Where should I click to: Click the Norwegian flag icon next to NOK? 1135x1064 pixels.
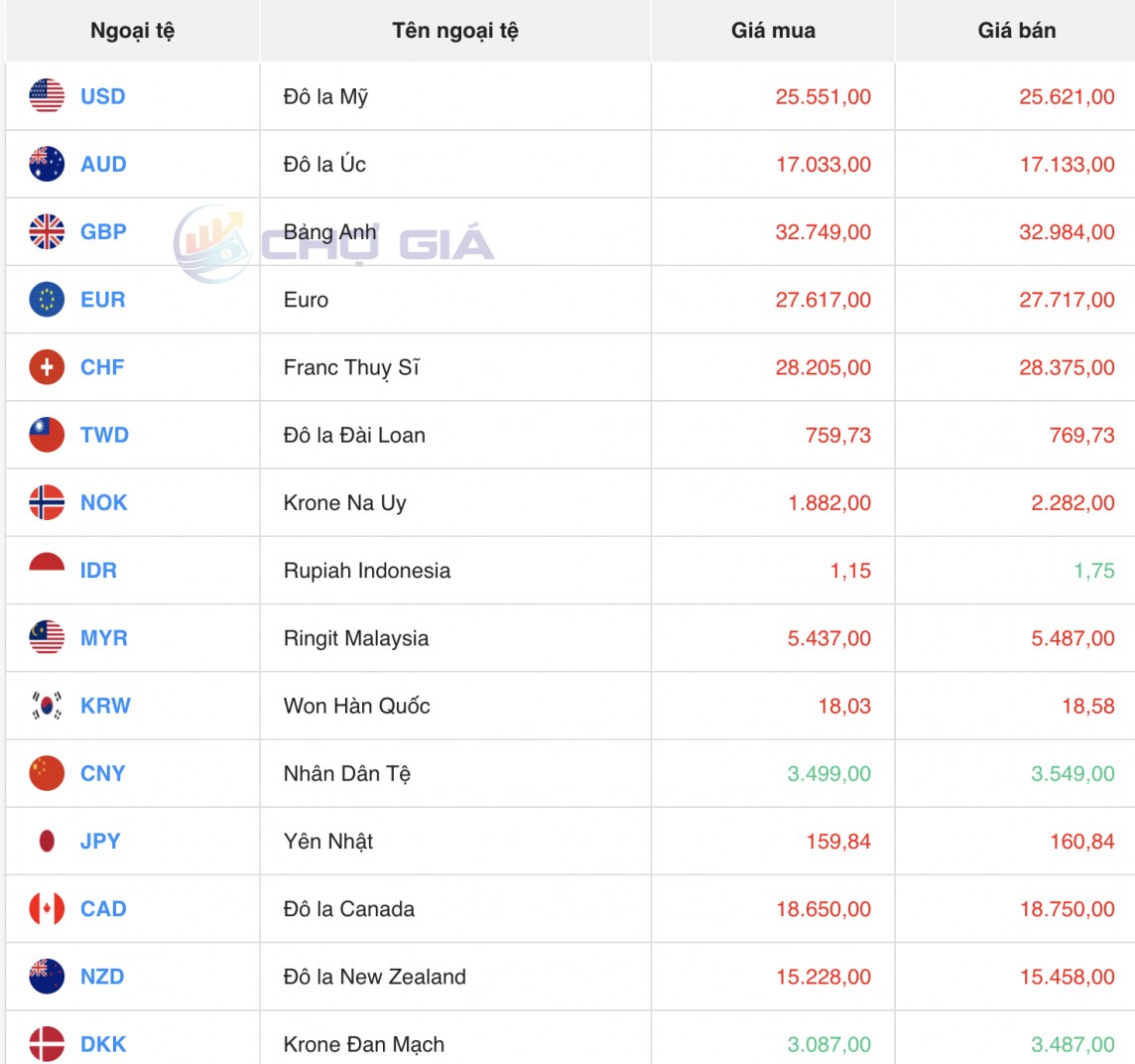(x=46, y=502)
